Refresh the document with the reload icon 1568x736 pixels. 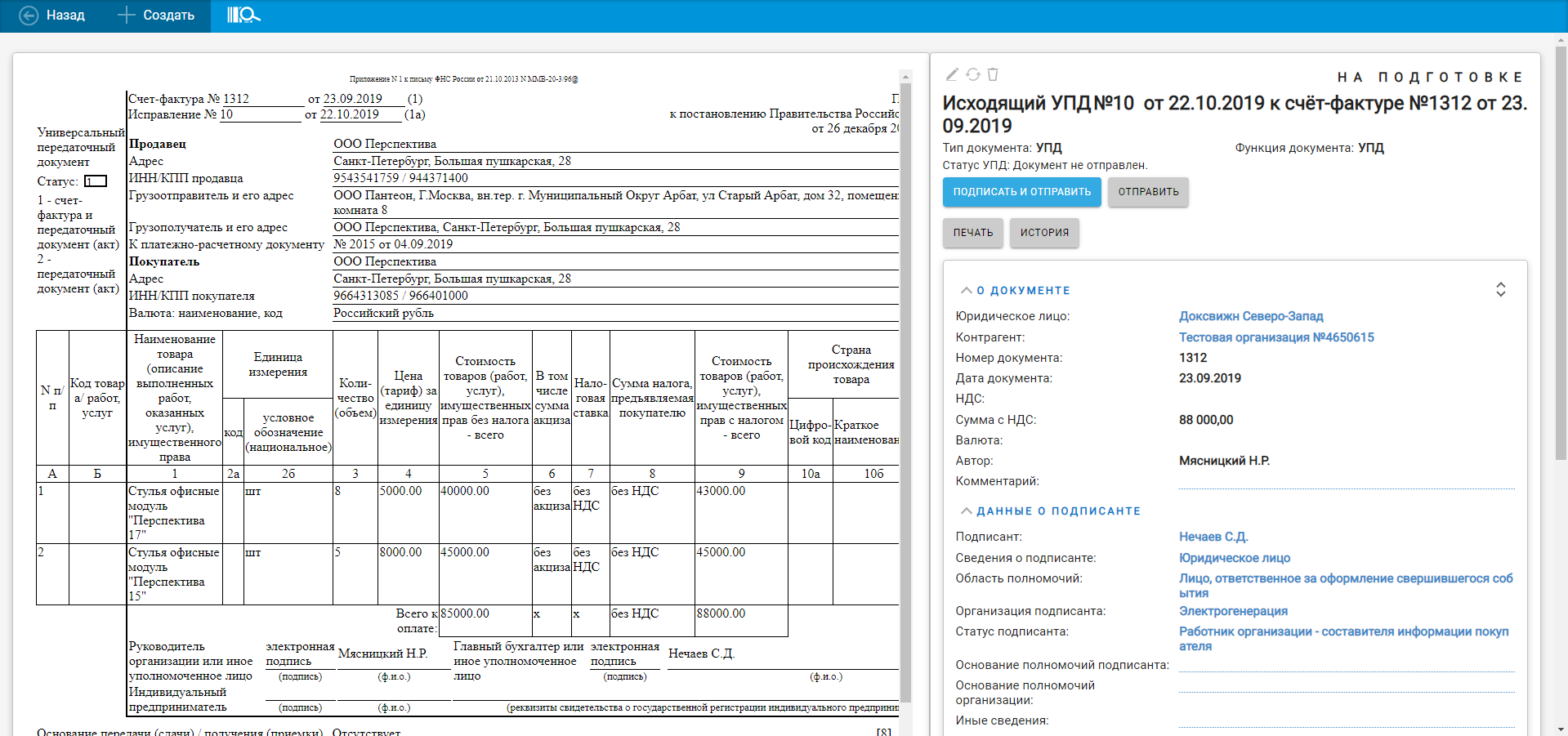[x=972, y=74]
